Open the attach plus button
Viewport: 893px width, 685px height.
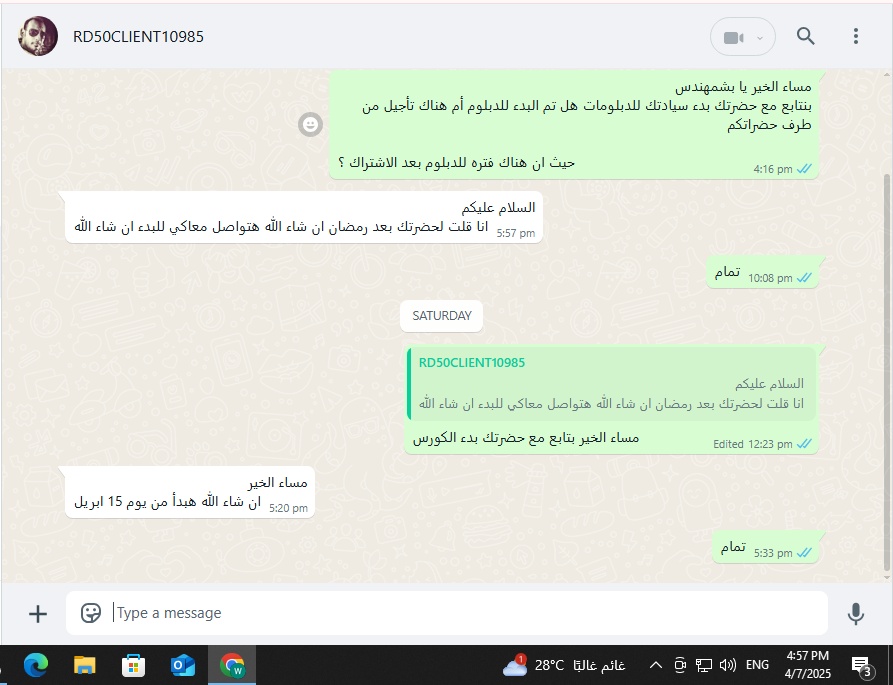pyautogui.click(x=38, y=614)
